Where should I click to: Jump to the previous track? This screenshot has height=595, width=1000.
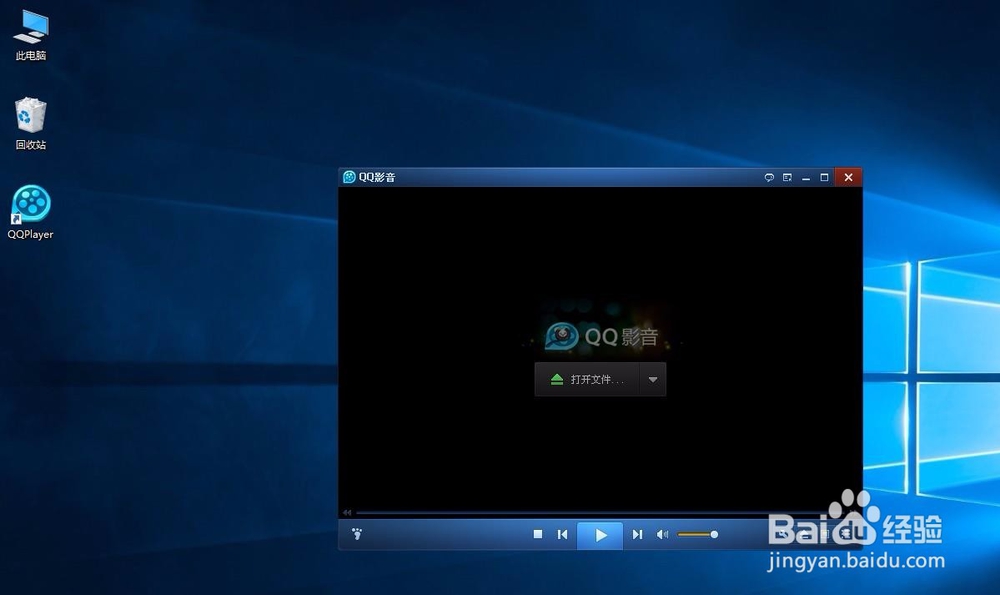coord(562,534)
